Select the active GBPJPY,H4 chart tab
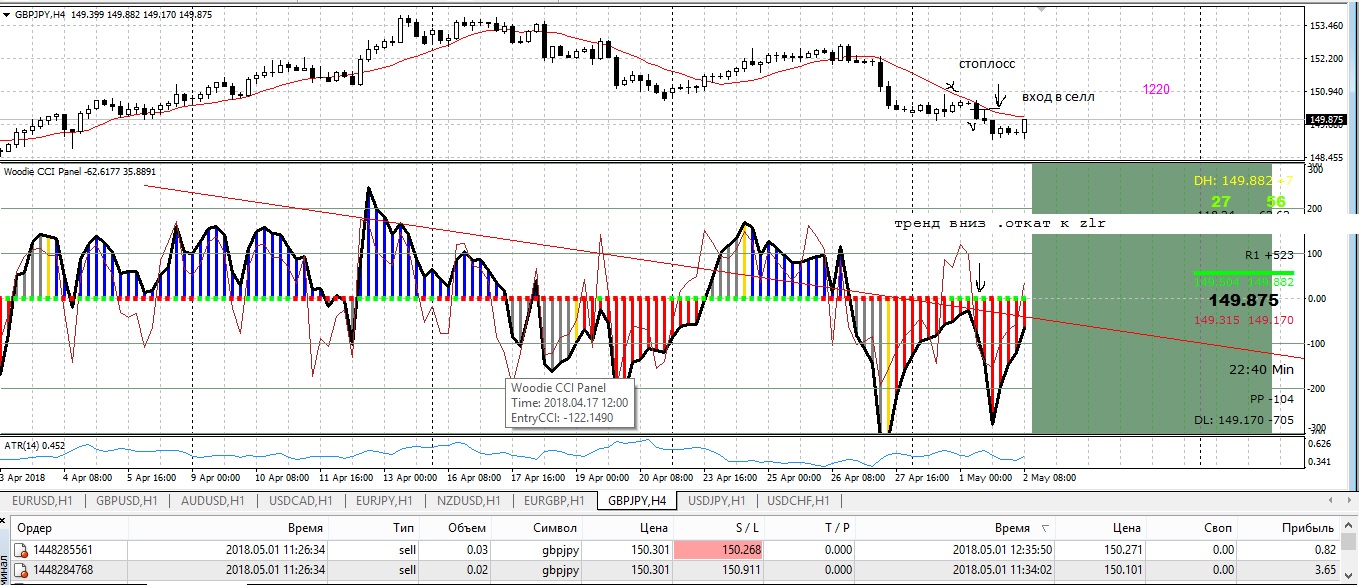The image size is (1359, 585). coord(635,500)
